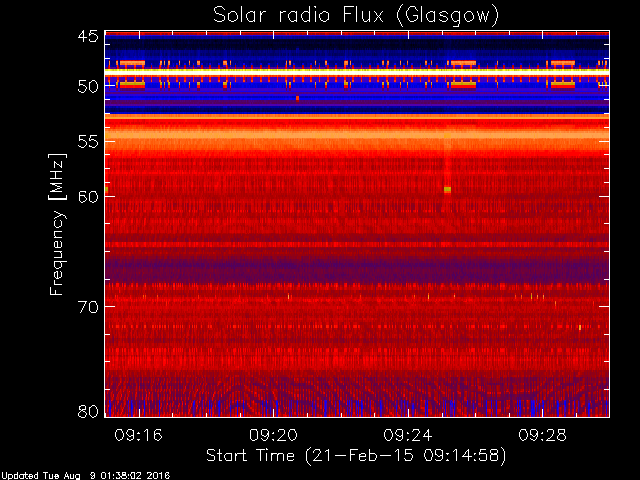
Task: Select the 45 MHz frequency axis label
Action: coord(88,36)
